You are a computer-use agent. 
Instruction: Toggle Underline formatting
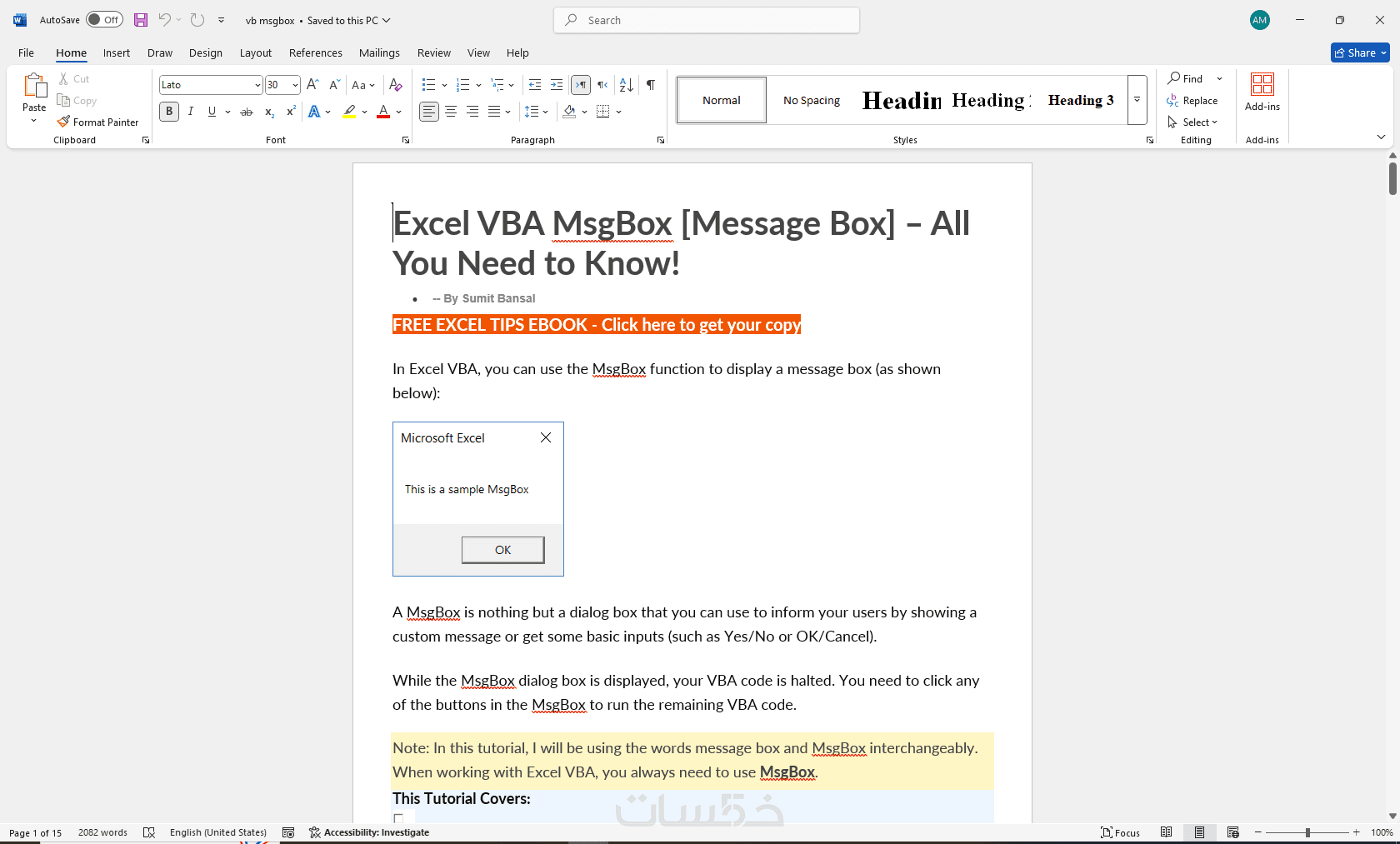(x=212, y=112)
